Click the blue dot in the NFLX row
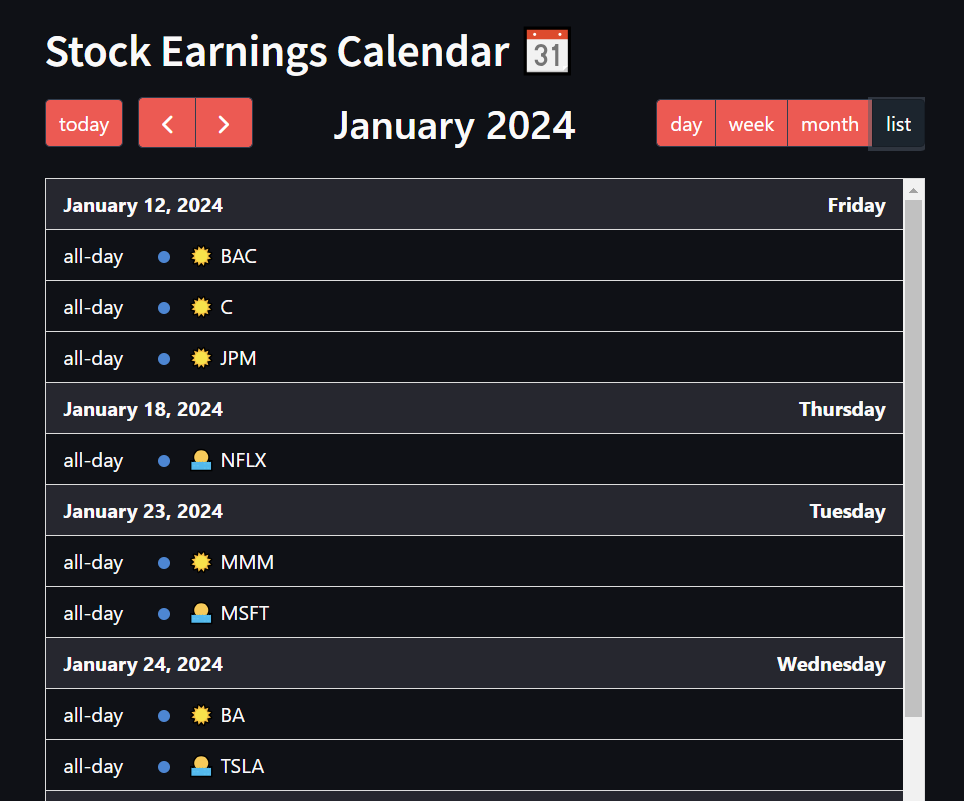The image size is (964, 801). click(164, 461)
